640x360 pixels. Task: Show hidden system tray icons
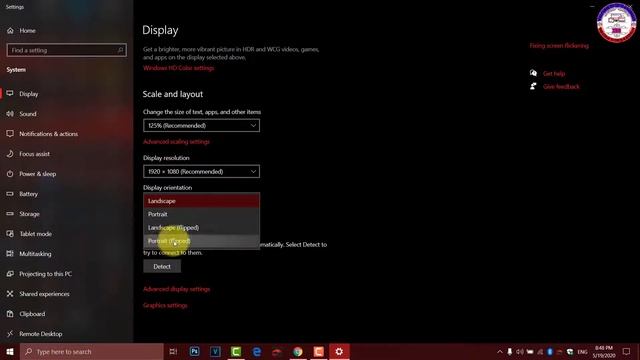tap(500, 352)
